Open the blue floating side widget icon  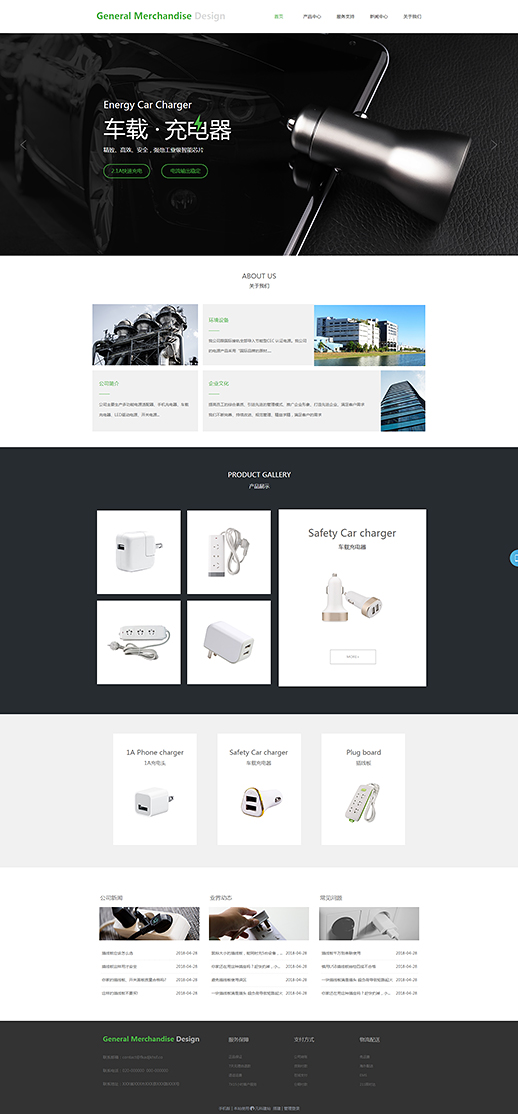click(x=514, y=558)
